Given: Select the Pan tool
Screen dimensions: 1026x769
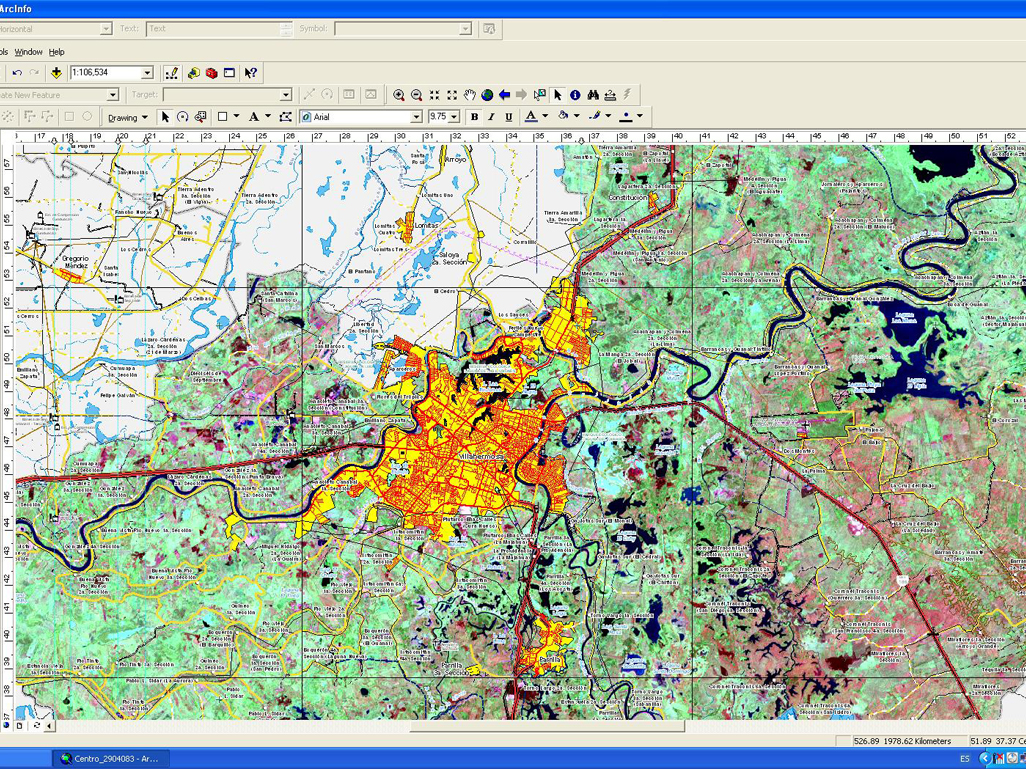Looking at the screenshot, I should pos(470,94).
